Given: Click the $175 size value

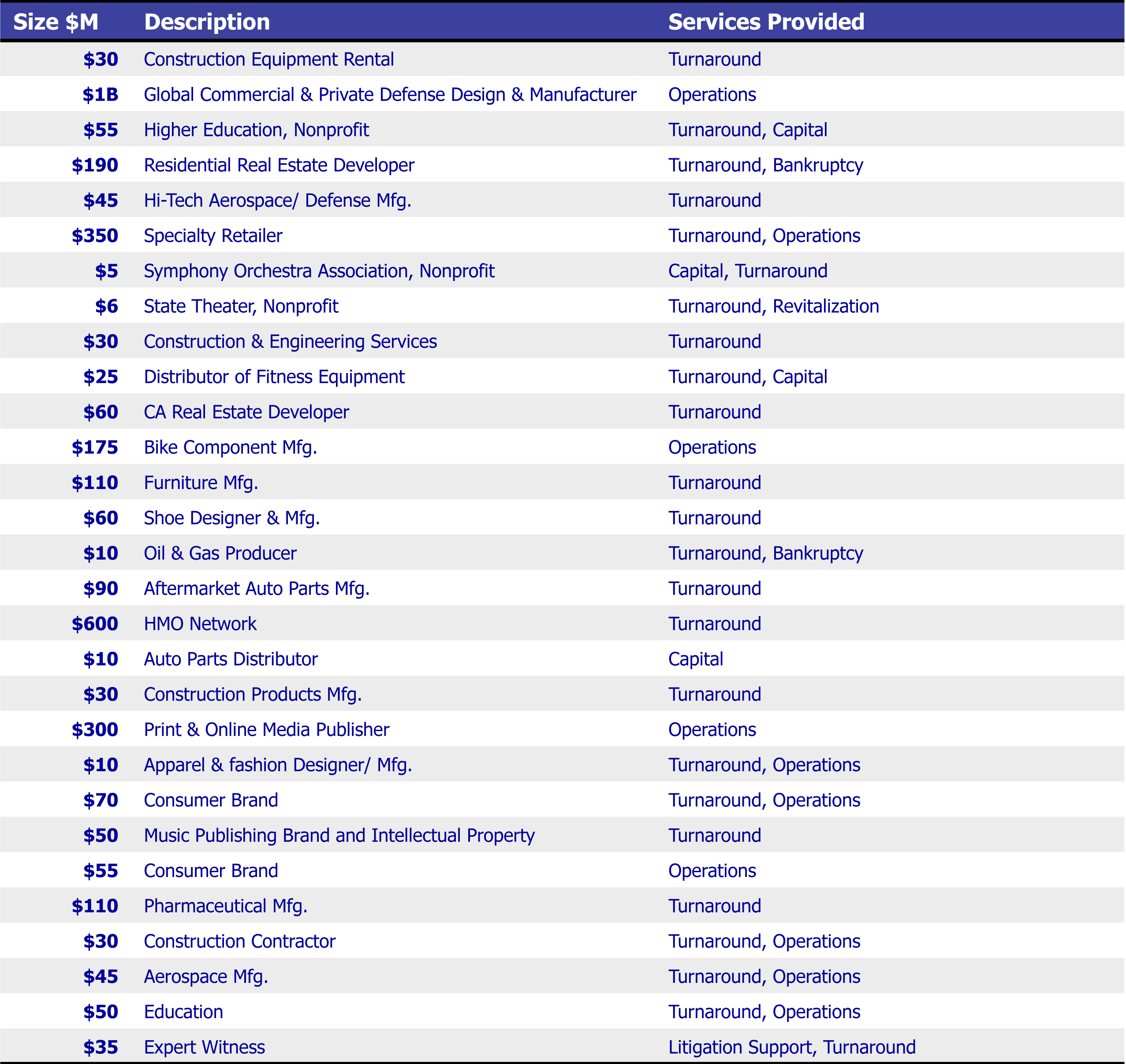Looking at the screenshot, I should (95, 448).
